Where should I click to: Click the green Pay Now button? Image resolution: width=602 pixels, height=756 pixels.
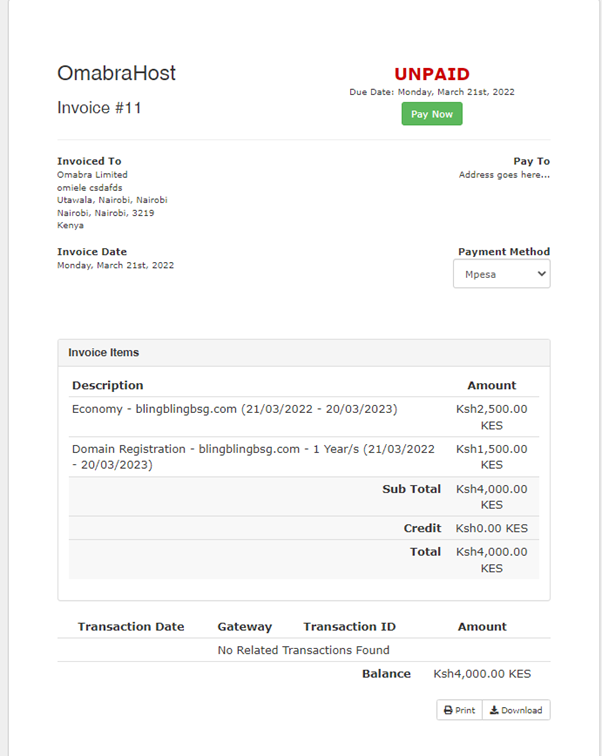point(432,114)
